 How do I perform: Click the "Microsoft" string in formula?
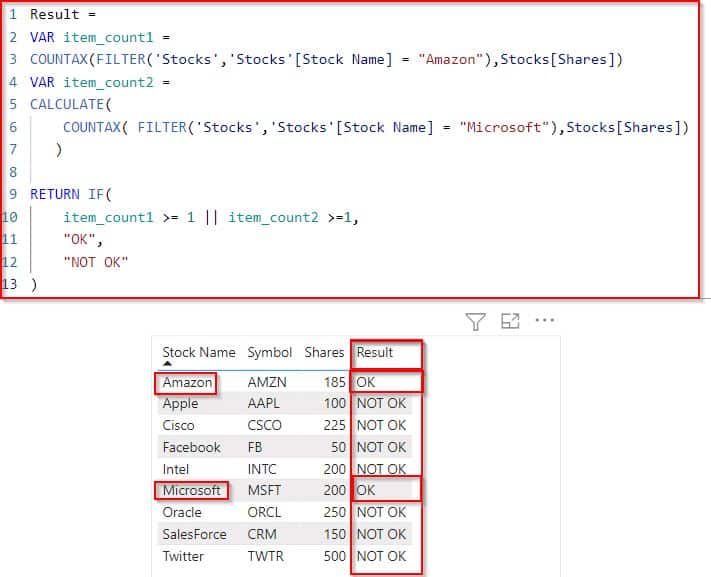(x=505, y=127)
